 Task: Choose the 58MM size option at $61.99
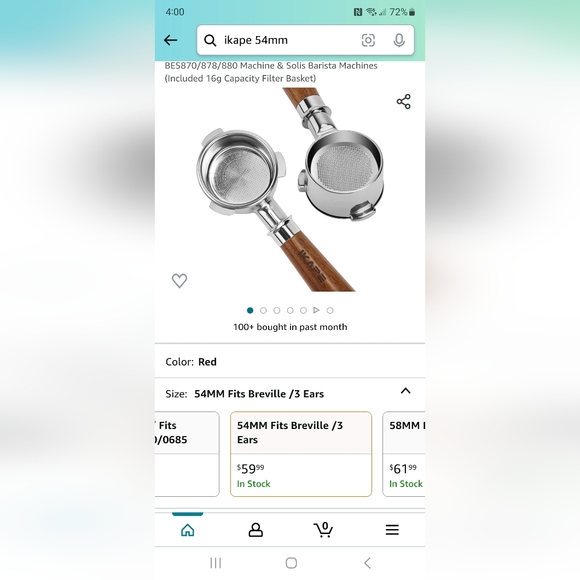pos(404,454)
